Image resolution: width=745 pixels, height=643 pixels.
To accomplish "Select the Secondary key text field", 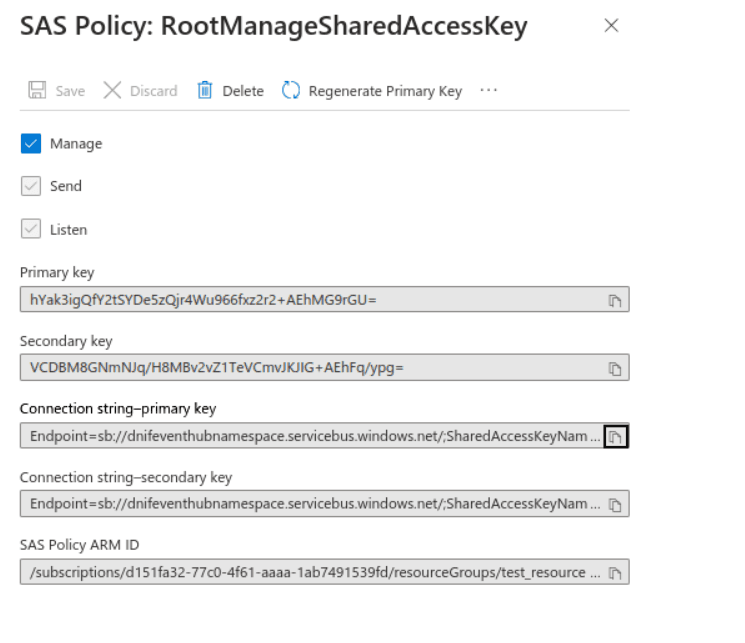I will 325,367.
